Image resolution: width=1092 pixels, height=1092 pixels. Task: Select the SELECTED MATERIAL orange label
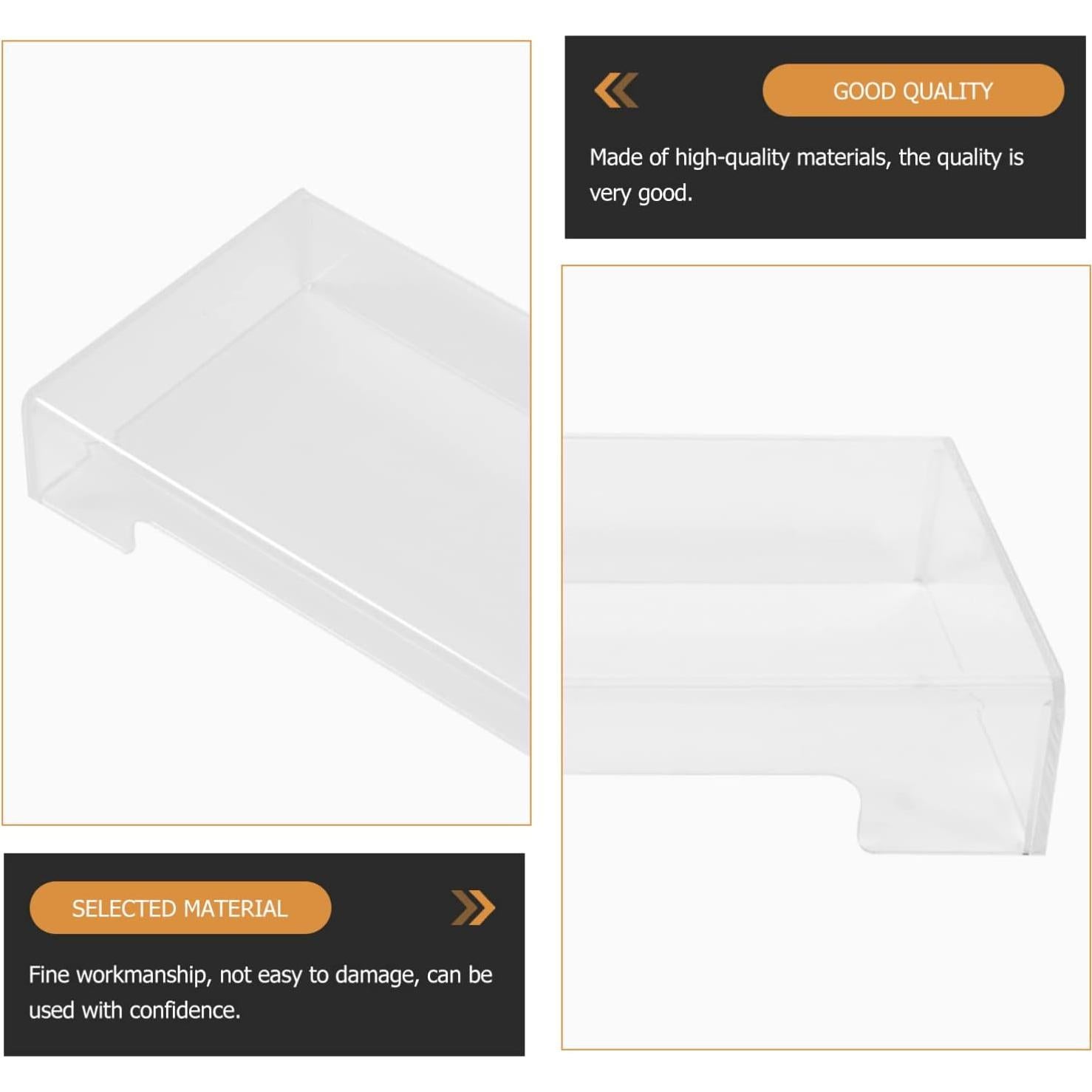180,907
